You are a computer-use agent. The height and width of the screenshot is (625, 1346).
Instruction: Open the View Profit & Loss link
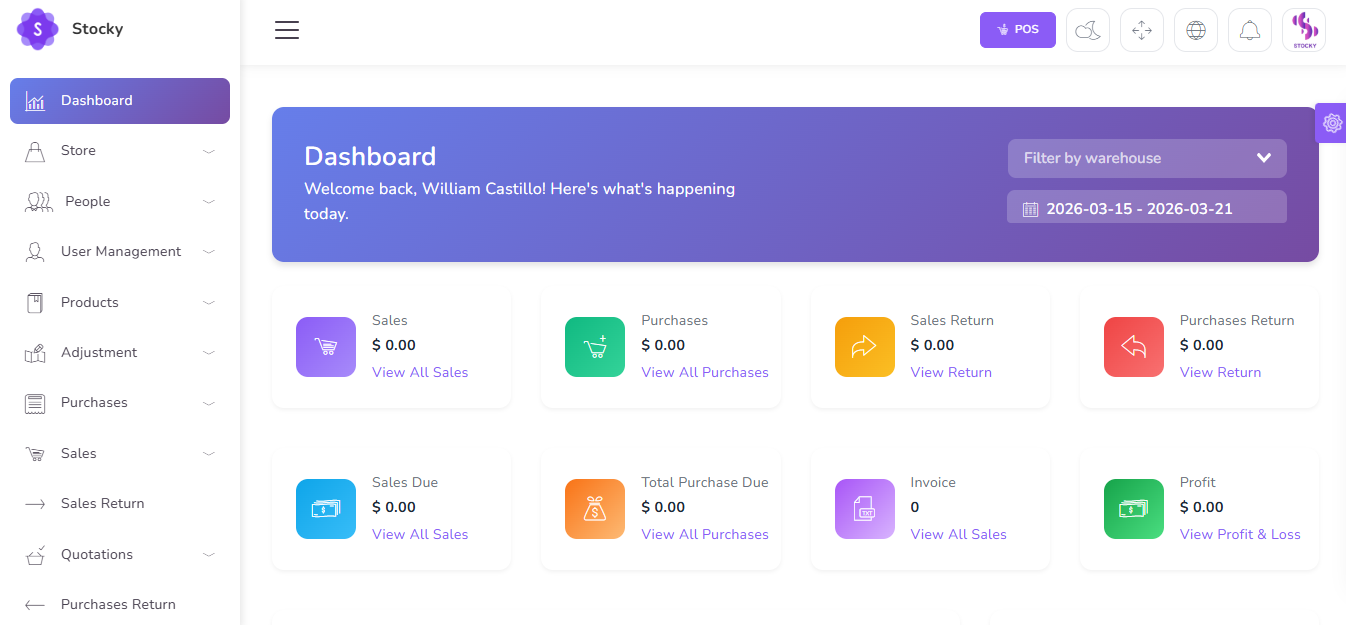point(1240,534)
